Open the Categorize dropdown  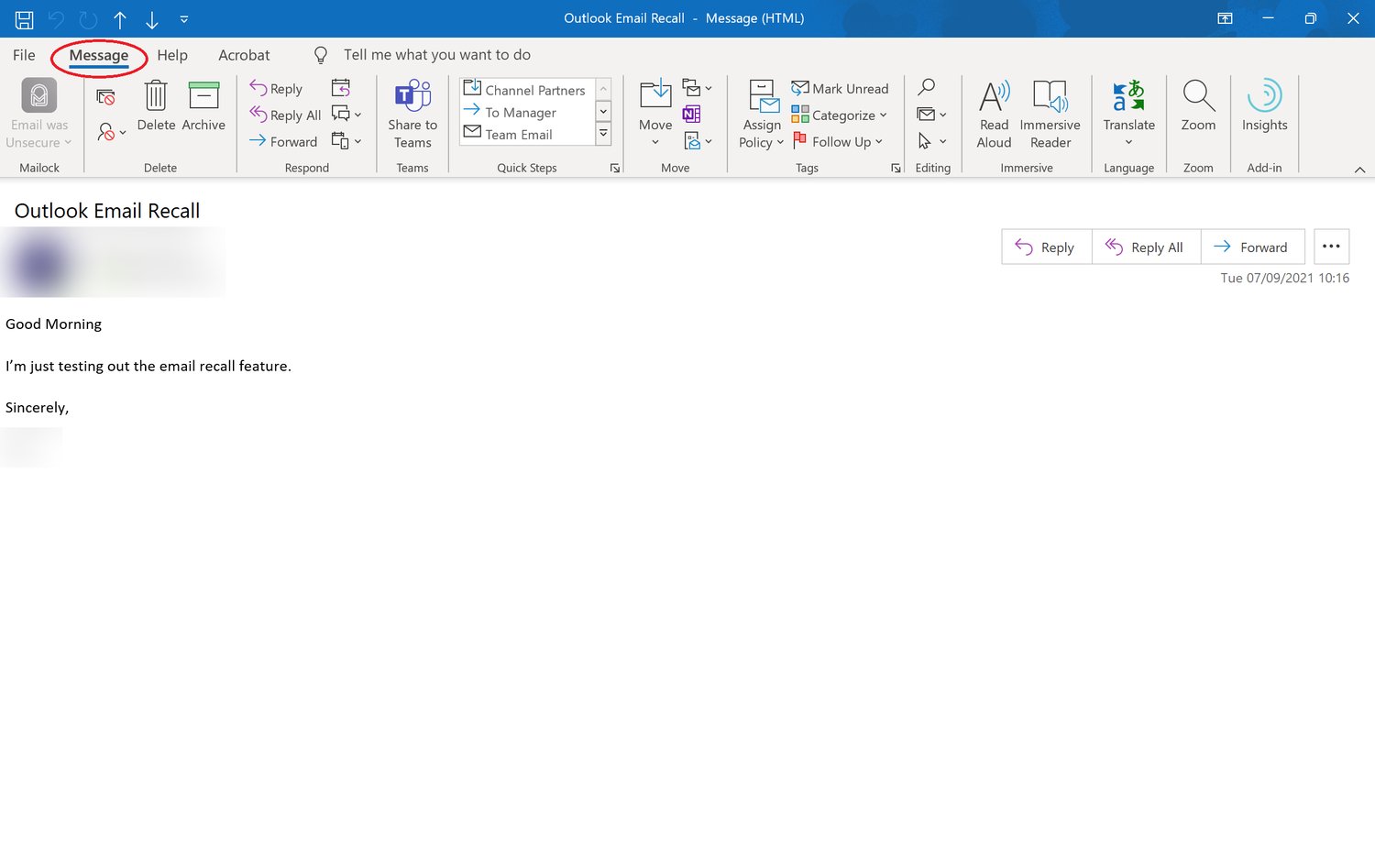click(839, 115)
